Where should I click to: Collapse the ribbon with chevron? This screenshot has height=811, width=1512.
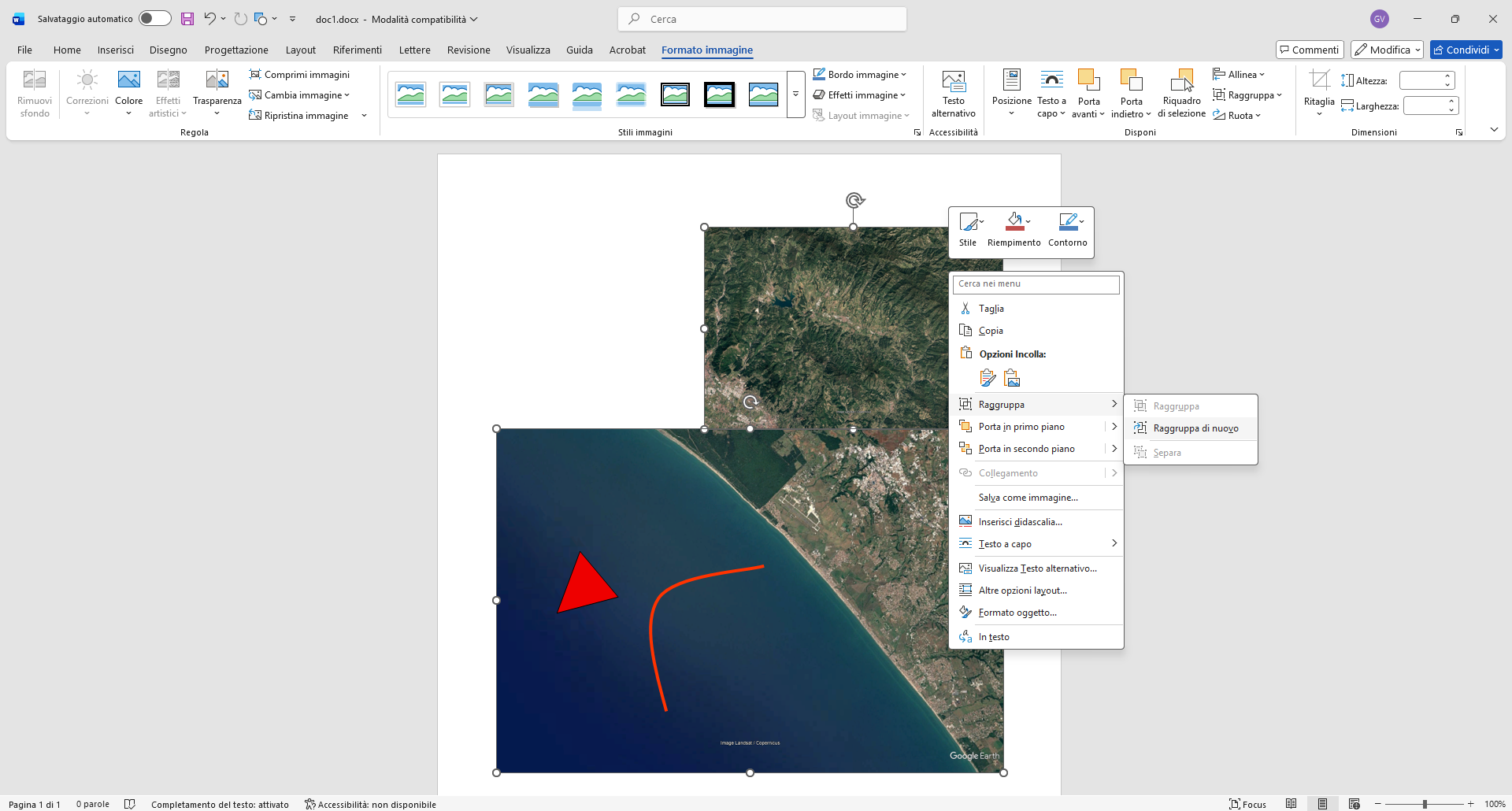(1494, 130)
